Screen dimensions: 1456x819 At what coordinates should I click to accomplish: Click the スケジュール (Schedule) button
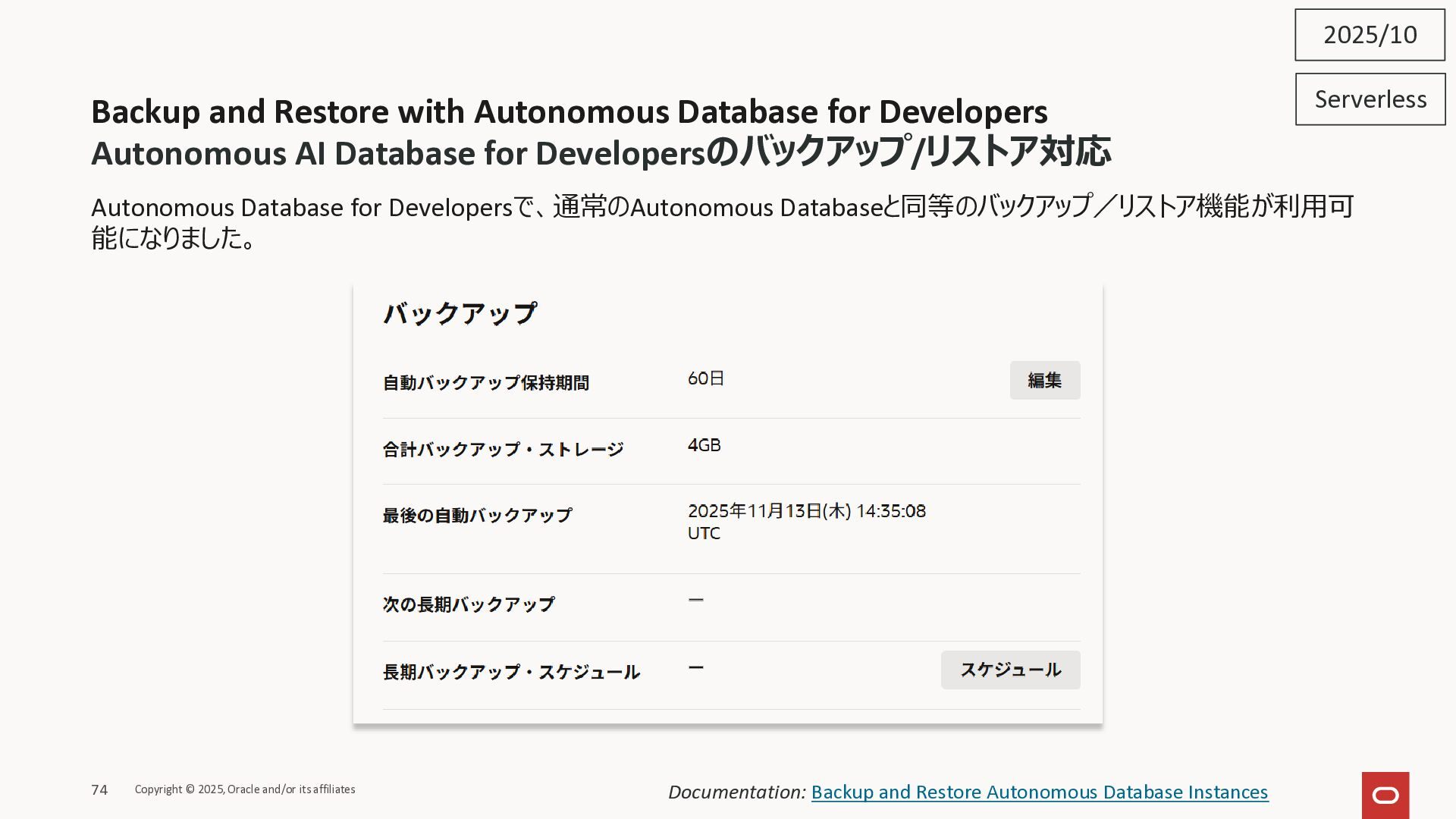click(1010, 670)
